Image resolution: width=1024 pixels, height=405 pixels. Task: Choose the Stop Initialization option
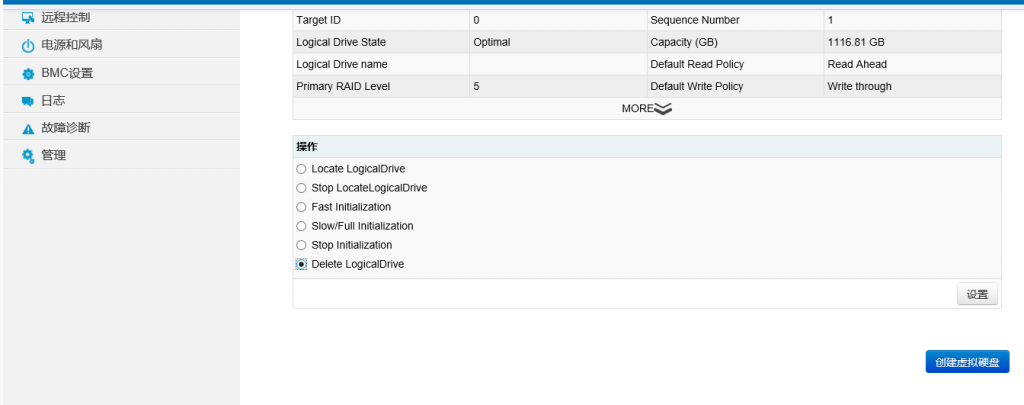(302, 245)
